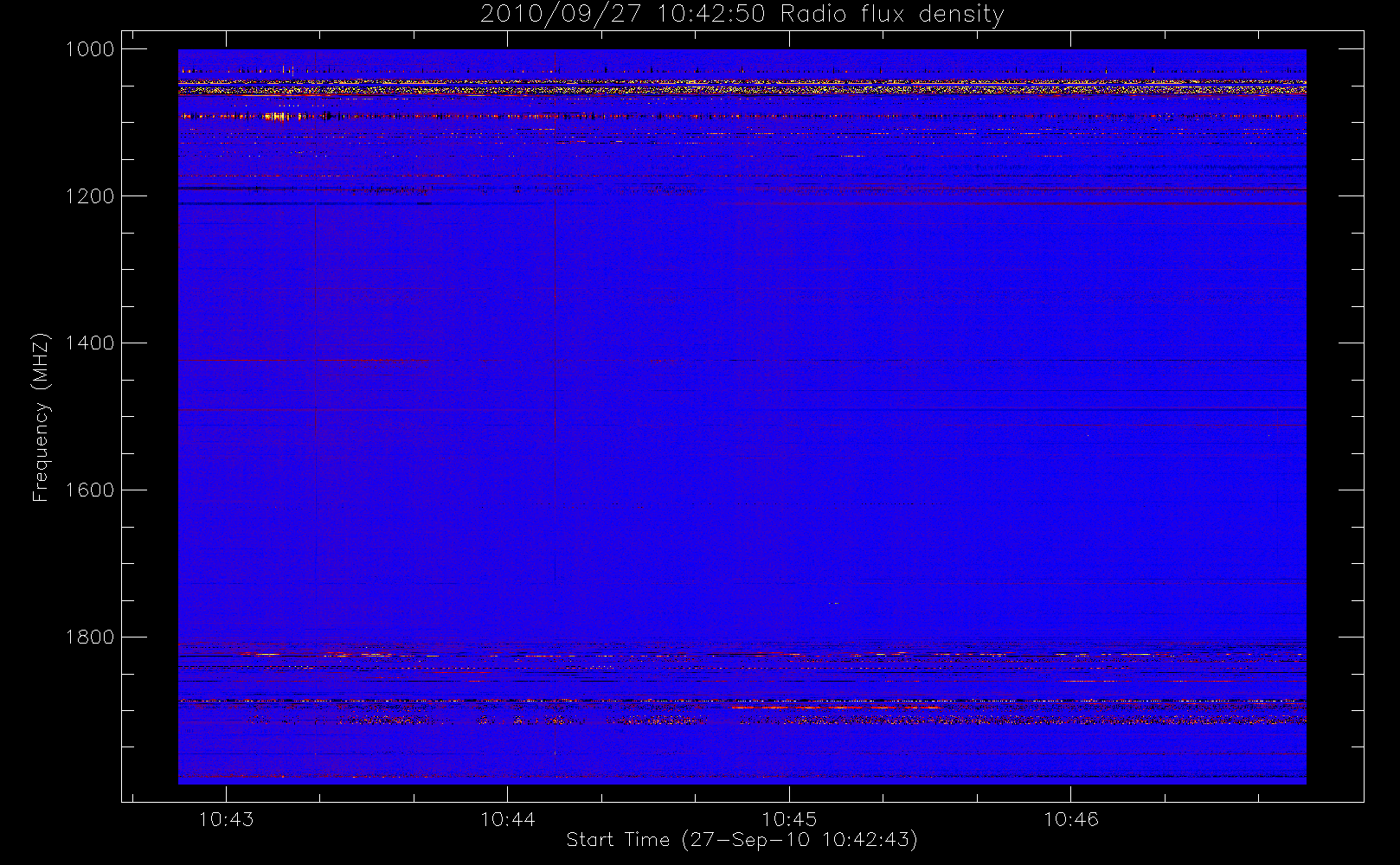This screenshot has width=1400, height=865.
Task: Click the plot title '2010/09/27 10:42:50 Radio flux density'
Action: [742, 15]
